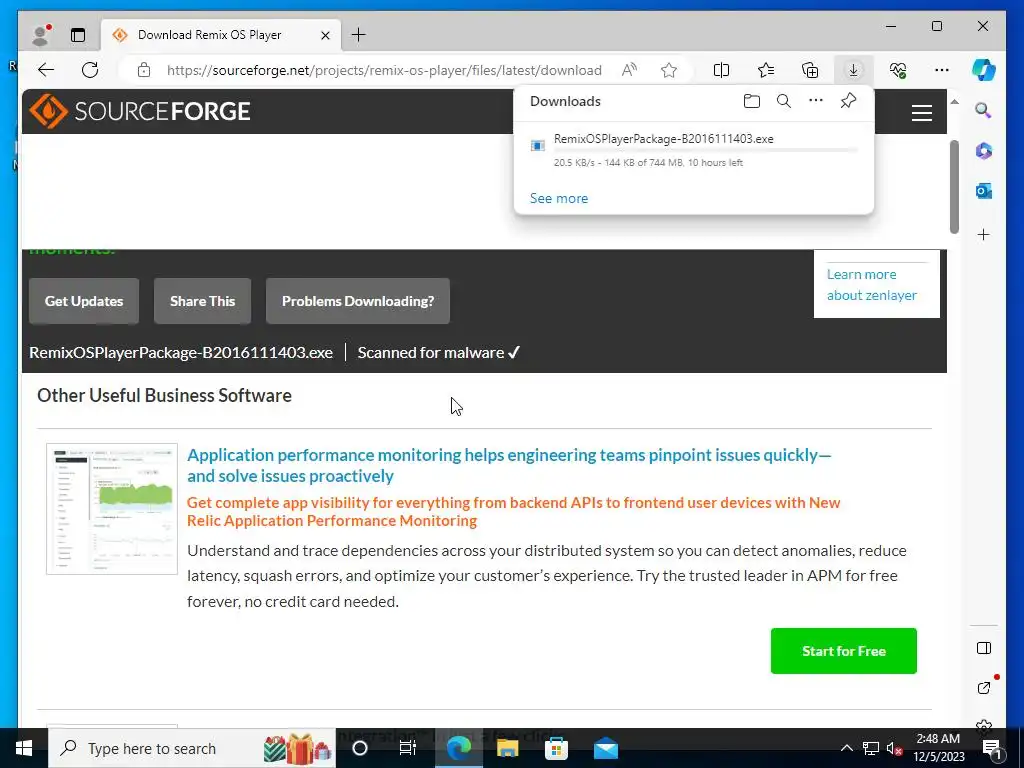This screenshot has width=1024, height=768.
Task: Select RemixOSPlayerPackage-B2016111403.exe download entry
Action: 694,150
